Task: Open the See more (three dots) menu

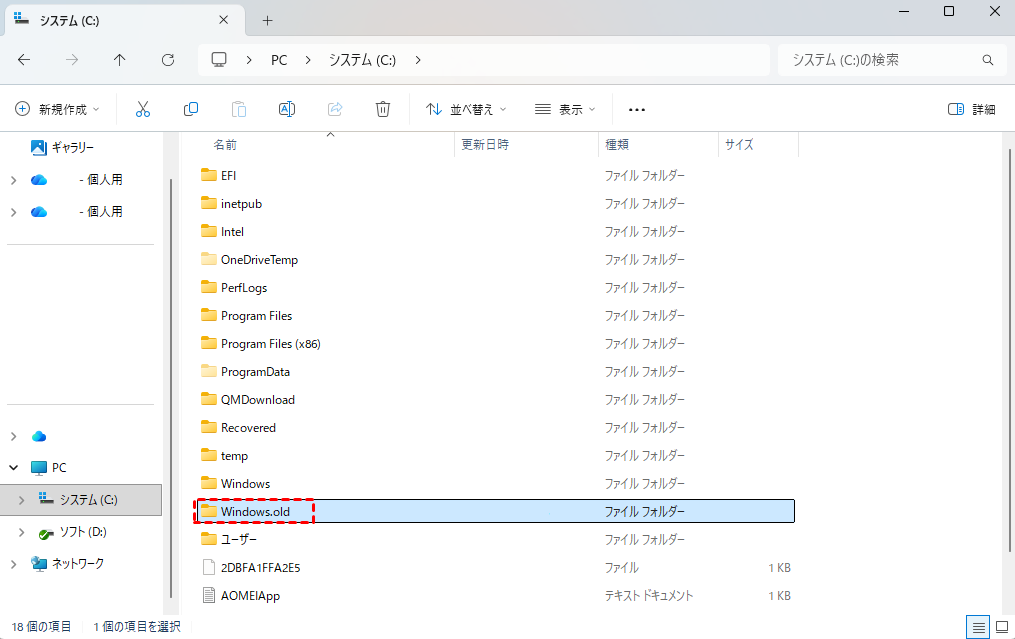Action: pos(636,109)
